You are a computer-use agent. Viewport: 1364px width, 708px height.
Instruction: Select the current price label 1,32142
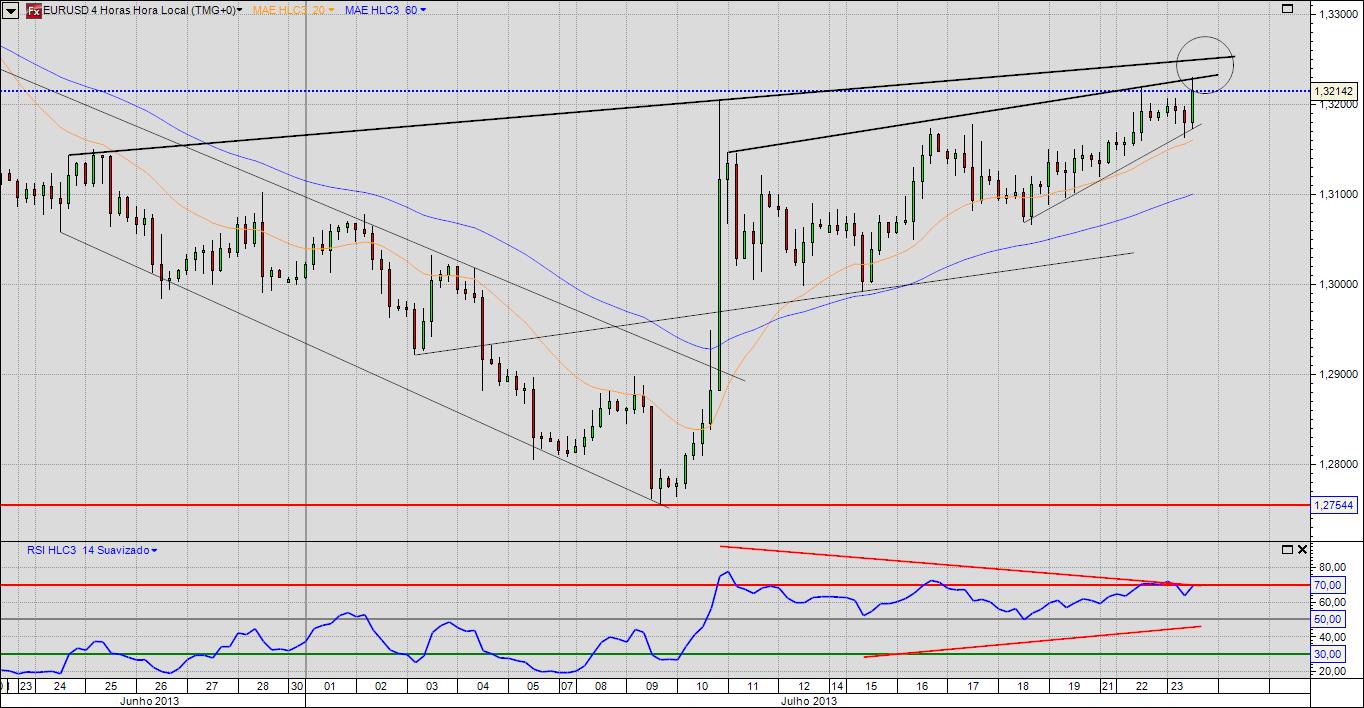coord(1334,91)
